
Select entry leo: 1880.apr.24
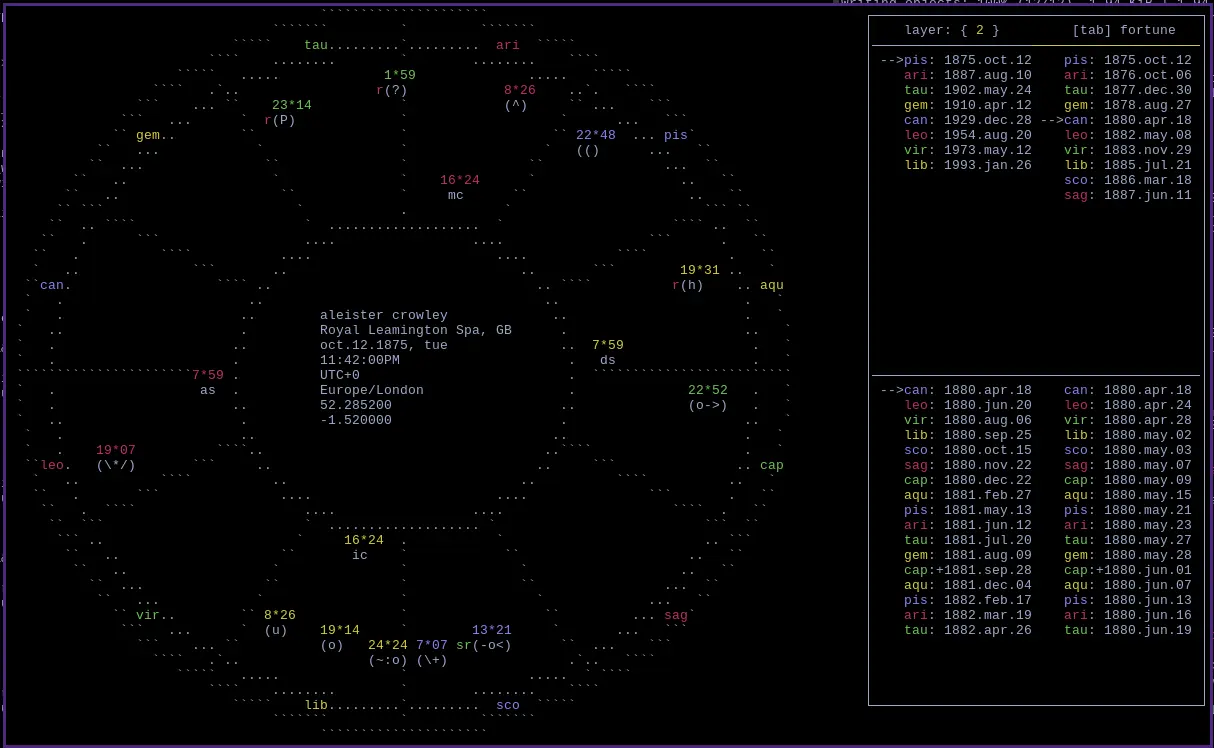pyautogui.click(x=1128, y=405)
